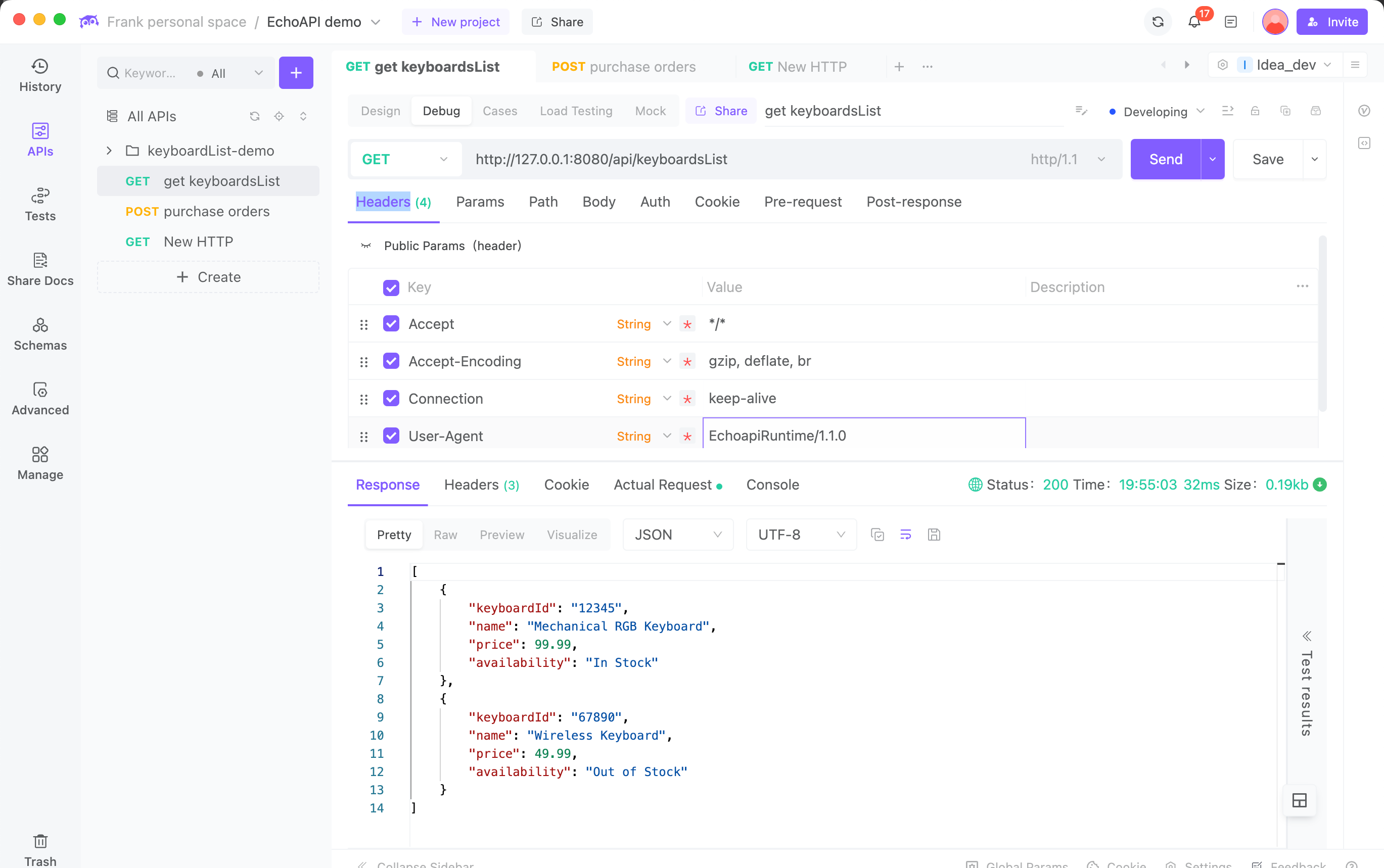Expand the Test results side panel

coord(1307,684)
